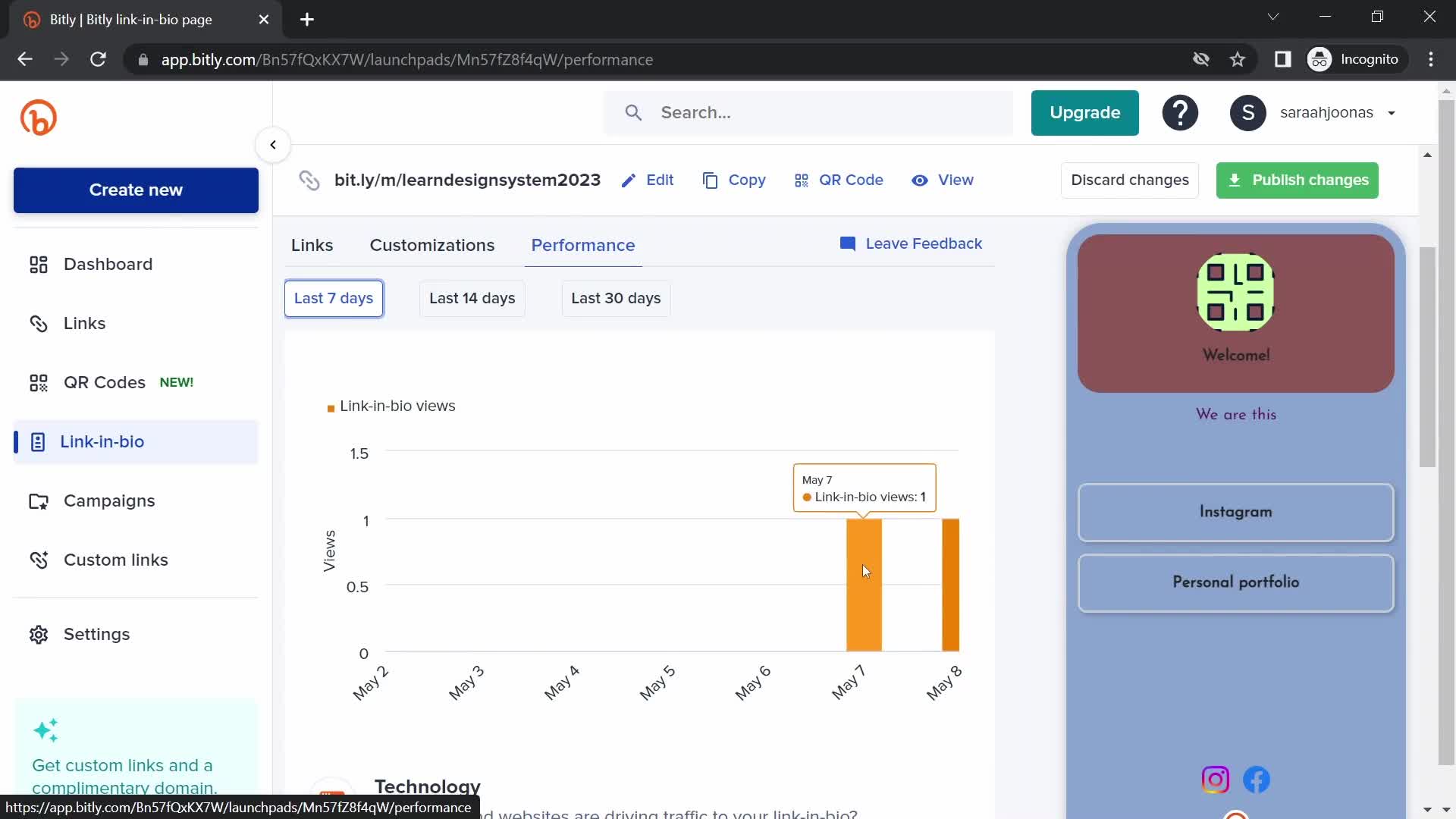Viewport: 1456px width, 819px height.
Task: Switch to the Customizations tab
Action: click(x=432, y=245)
